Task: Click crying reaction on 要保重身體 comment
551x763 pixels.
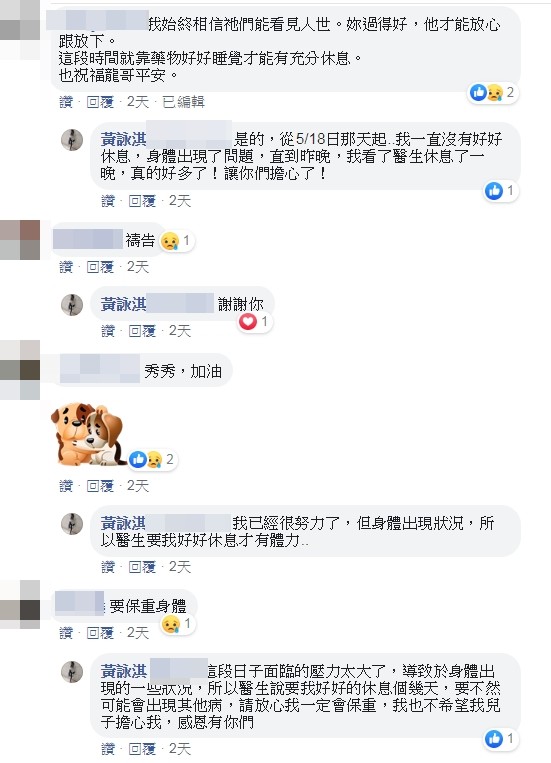Action: tap(178, 624)
